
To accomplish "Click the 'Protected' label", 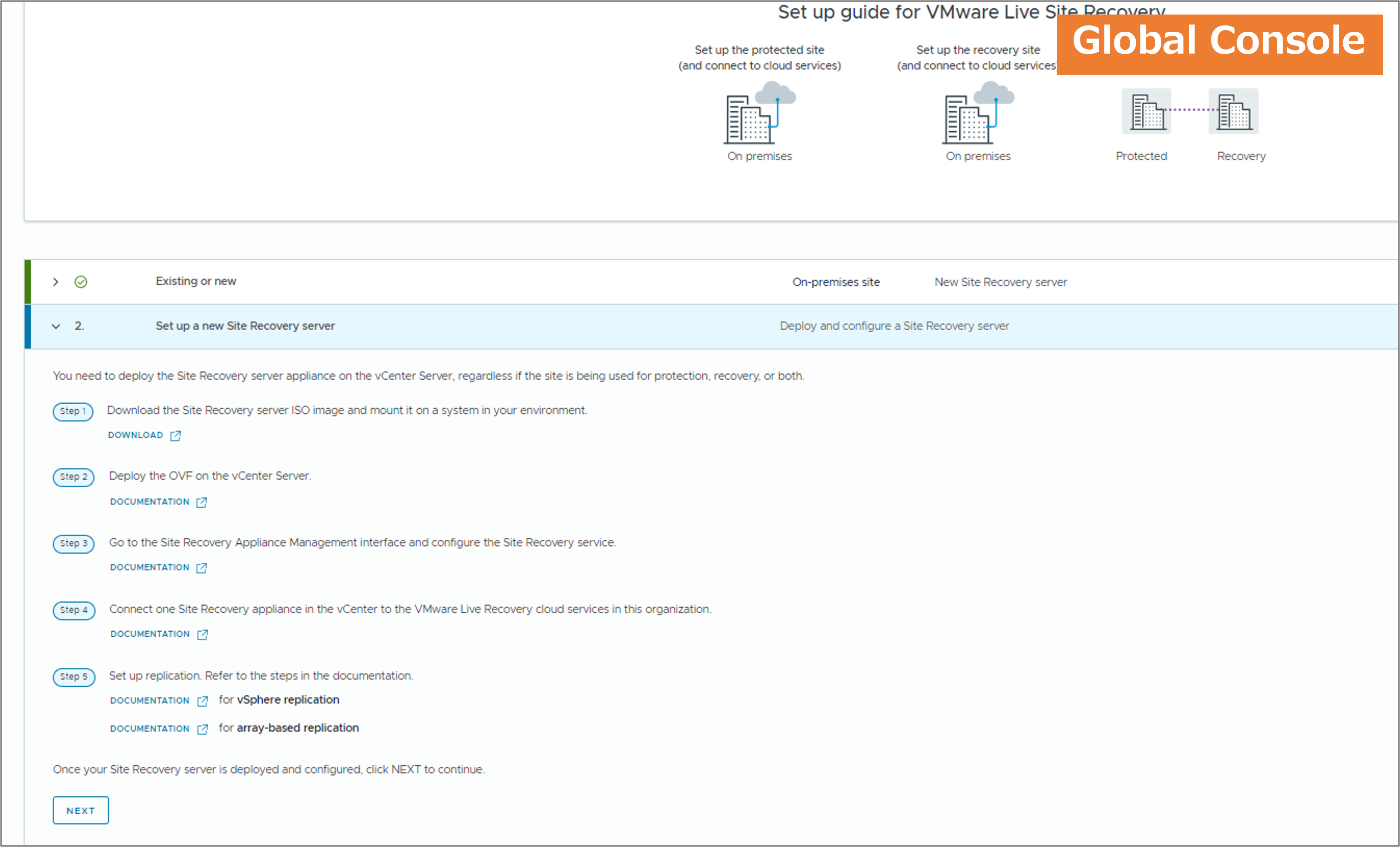I will tap(1141, 156).
